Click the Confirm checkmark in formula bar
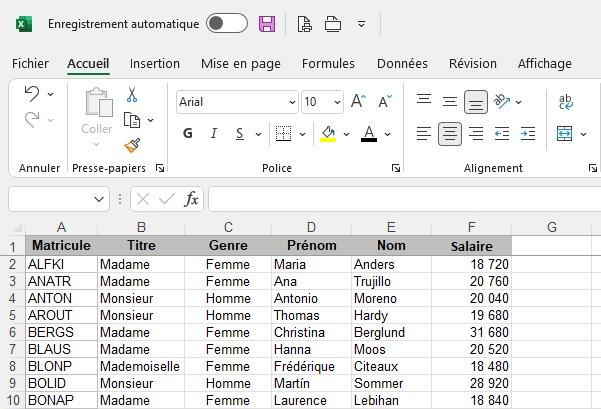Viewport: 601px width, 409px height. point(167,199)
